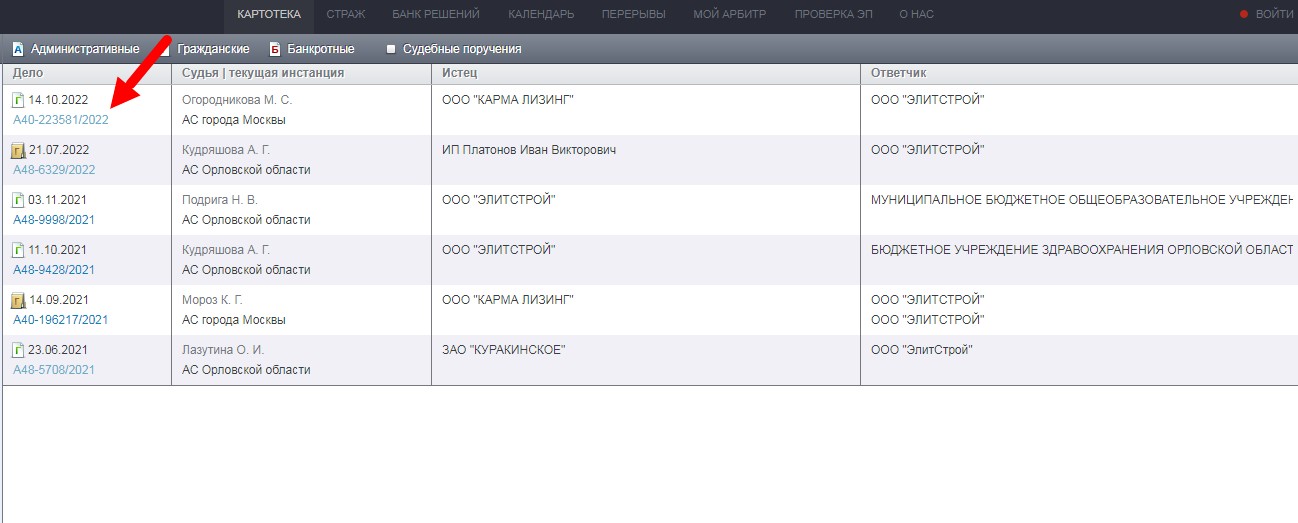Switch to the Банк решений tab
1298x523 pixels.
coord(436,14)
